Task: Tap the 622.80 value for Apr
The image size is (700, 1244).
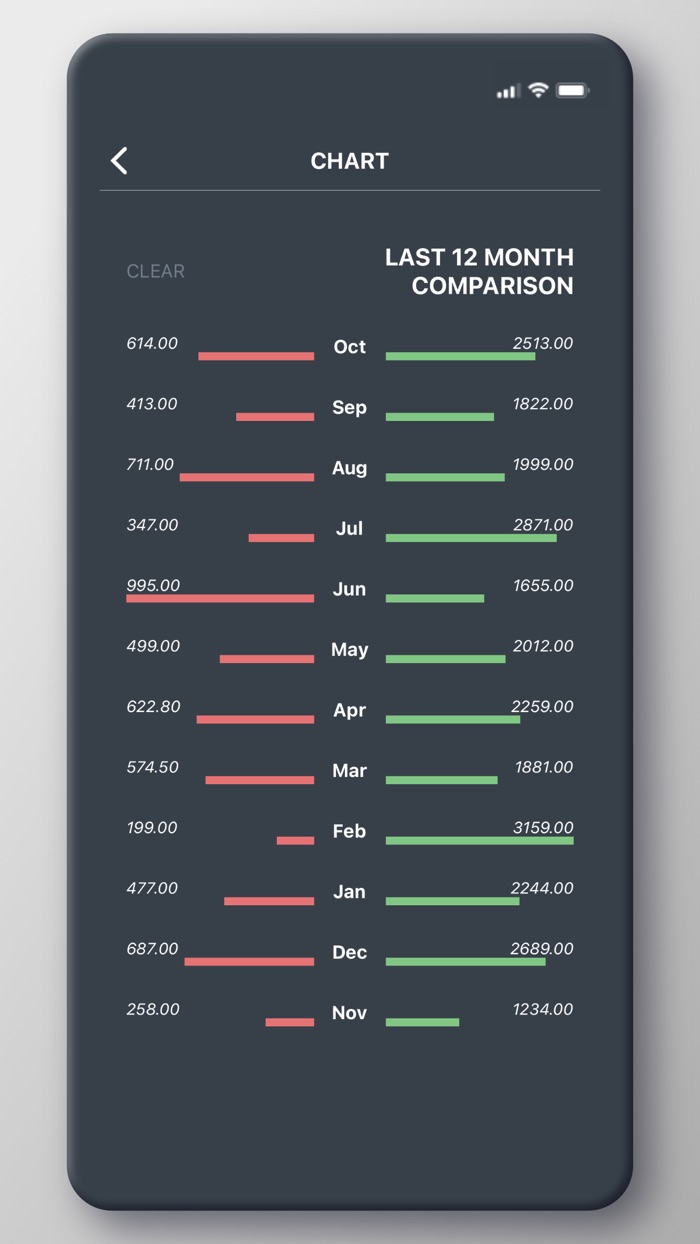Action: point(153,707)
